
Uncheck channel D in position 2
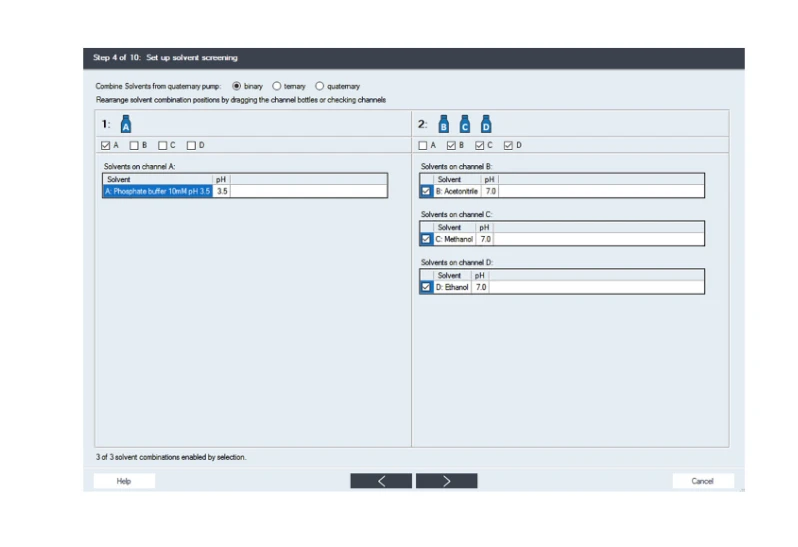click(508, 146)
